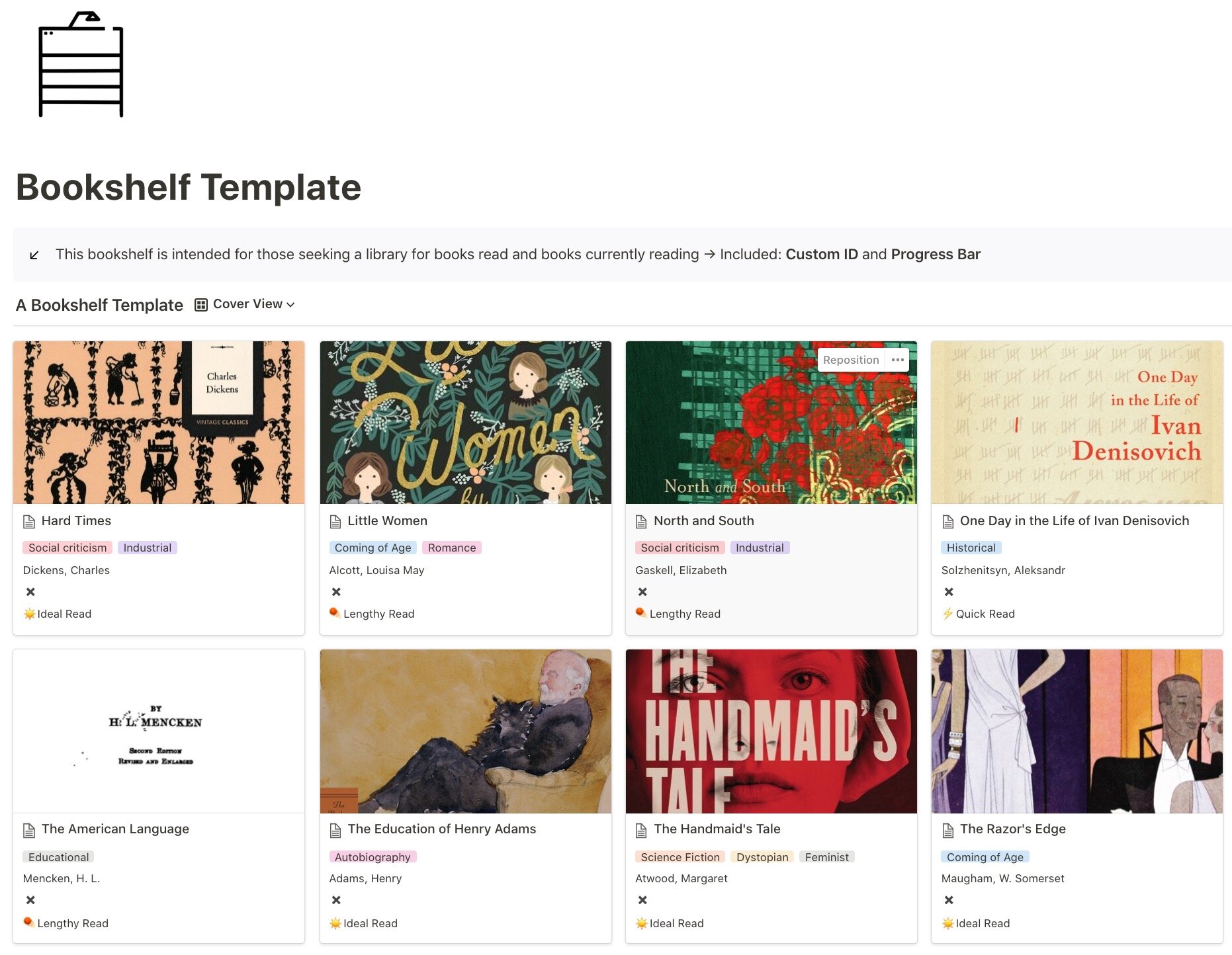The height and width of the screenshot is (955, 1232).
Task: Click the page icon beside Little Women
Action: pyautogui.click(x=335, y=522)
